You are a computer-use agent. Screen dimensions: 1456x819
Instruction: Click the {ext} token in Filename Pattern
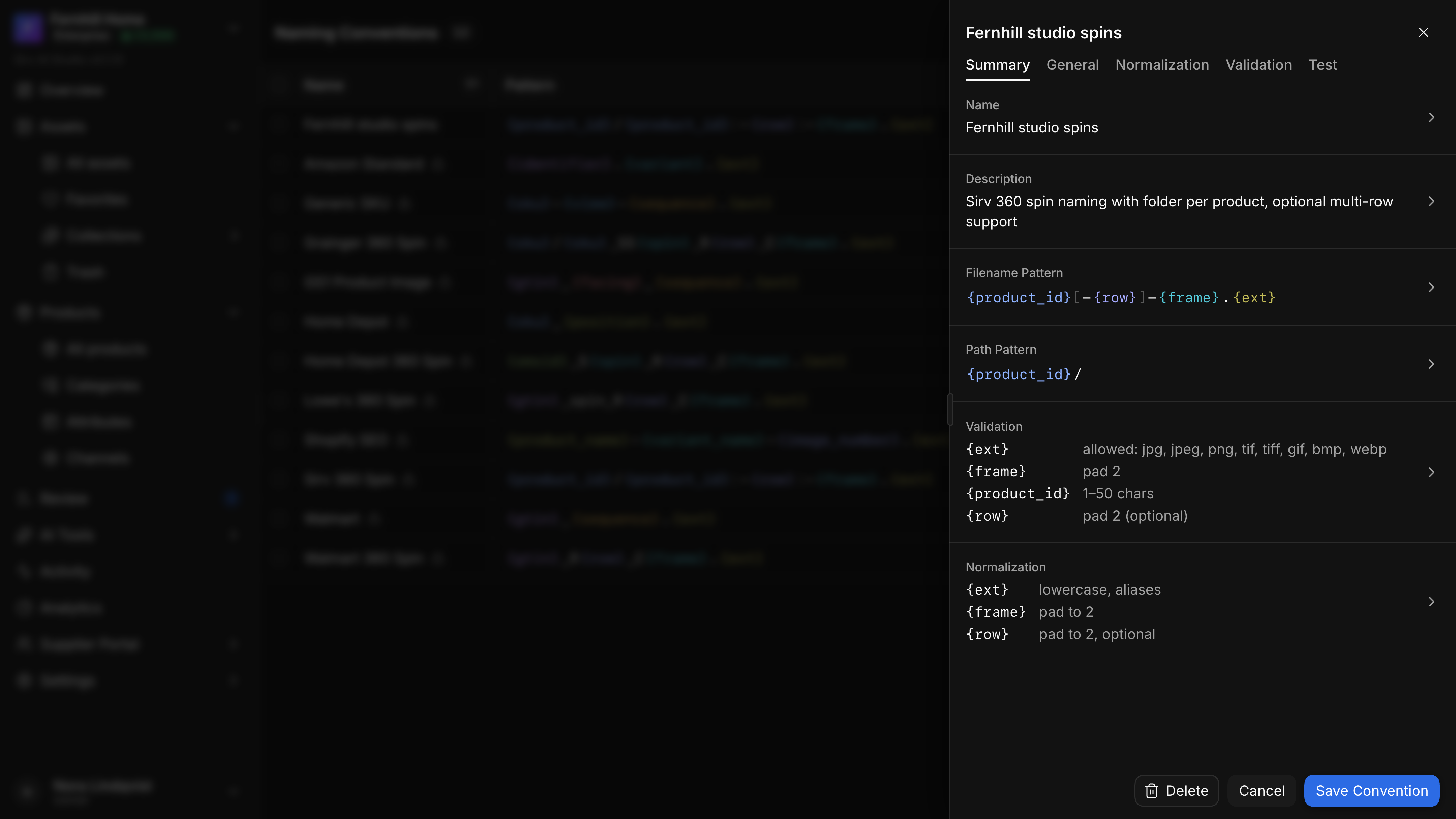1254,298
